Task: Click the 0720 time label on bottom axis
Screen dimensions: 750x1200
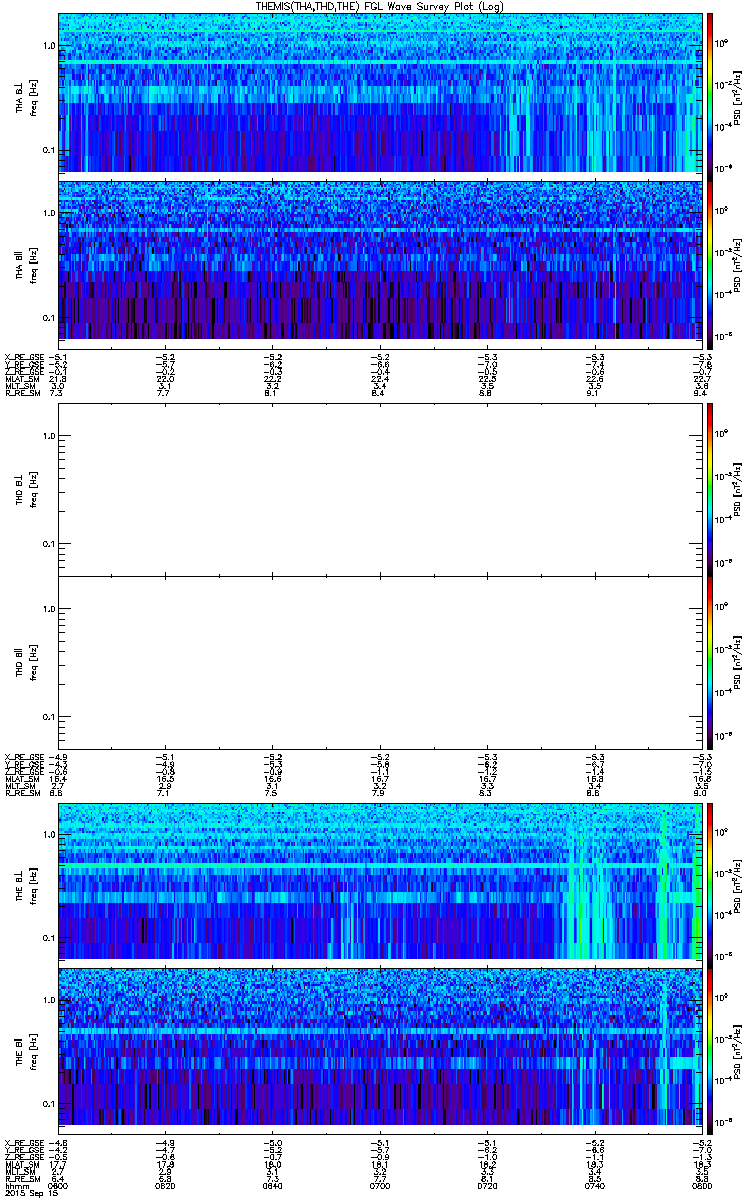Action: point(485,1185)
